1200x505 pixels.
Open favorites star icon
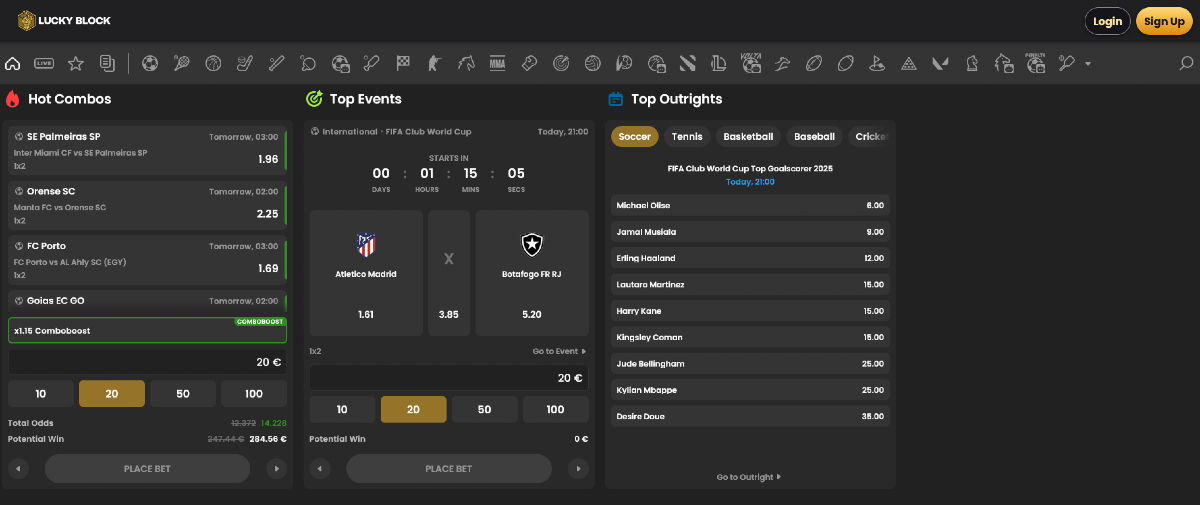click(76, 64)
